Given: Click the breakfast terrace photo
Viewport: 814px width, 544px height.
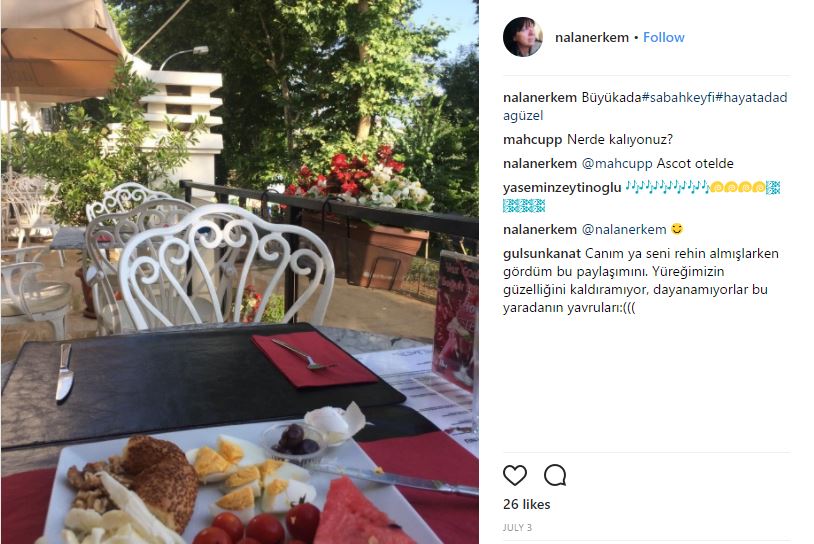Looking at the screenshot, I should [239, 272].
